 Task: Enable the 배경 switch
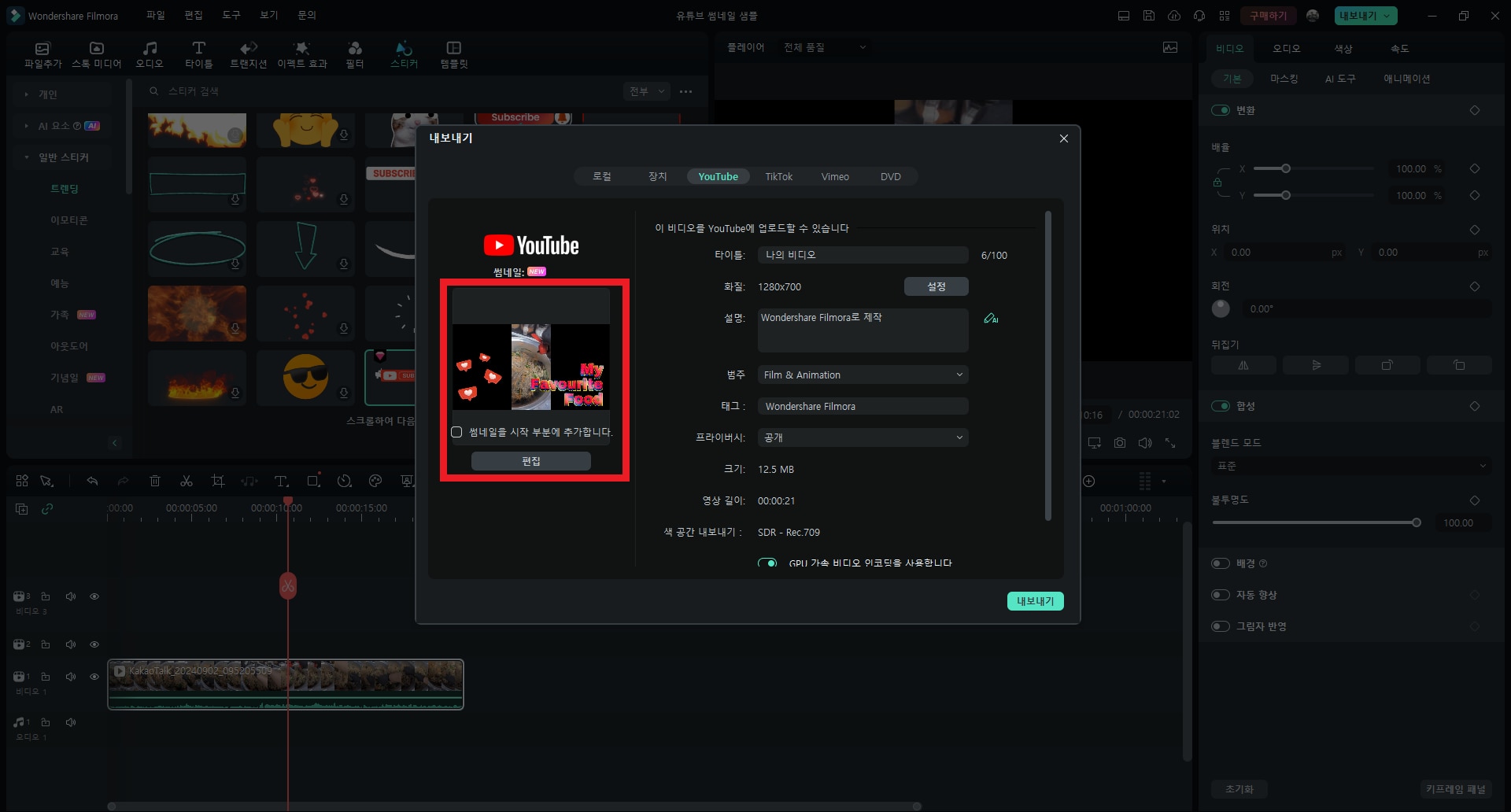(1221, 563)
